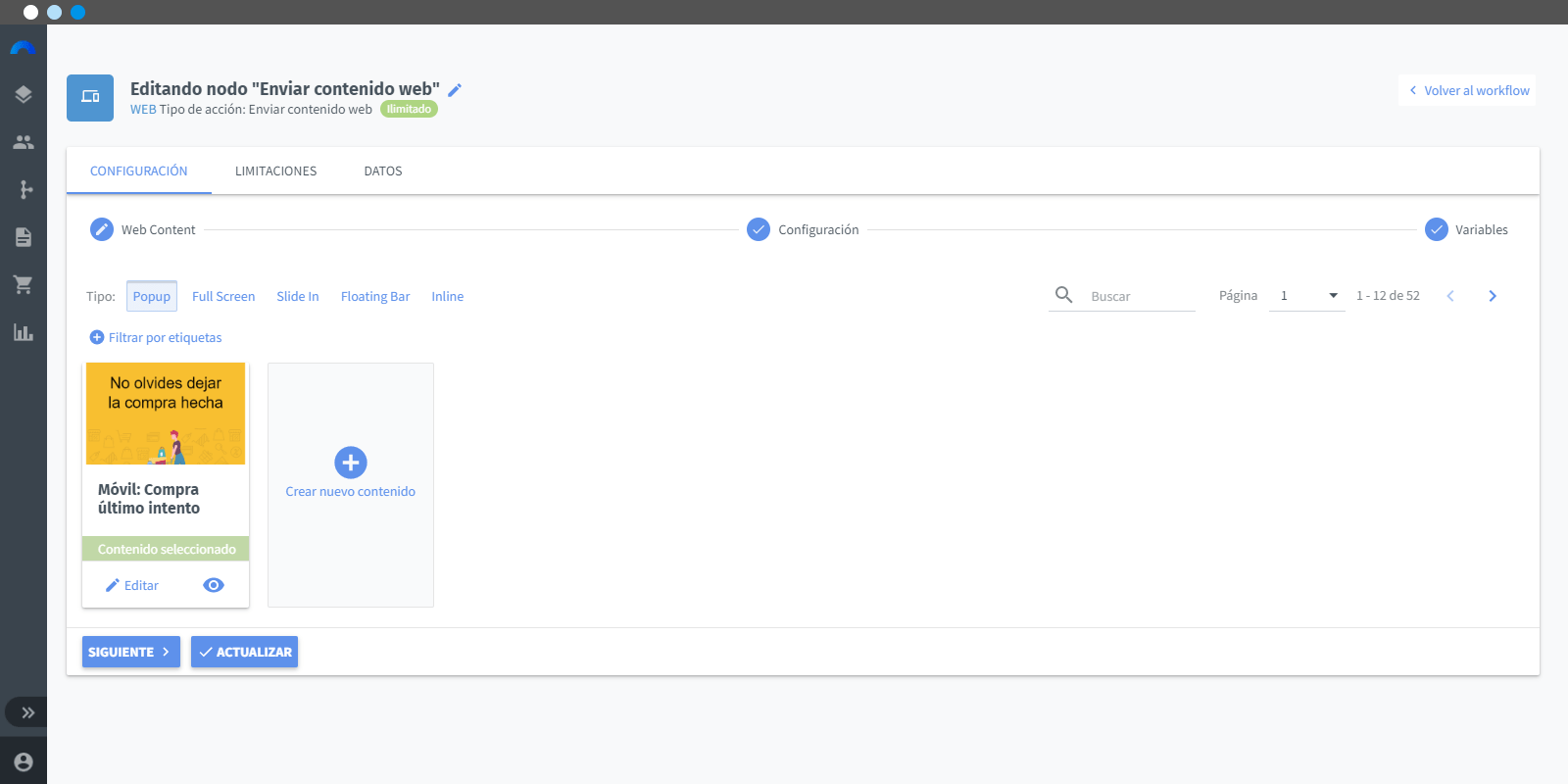The image size is (1568, 784).
Task: Open the shopping cart icon in sidebar
Action: [24, 284]
